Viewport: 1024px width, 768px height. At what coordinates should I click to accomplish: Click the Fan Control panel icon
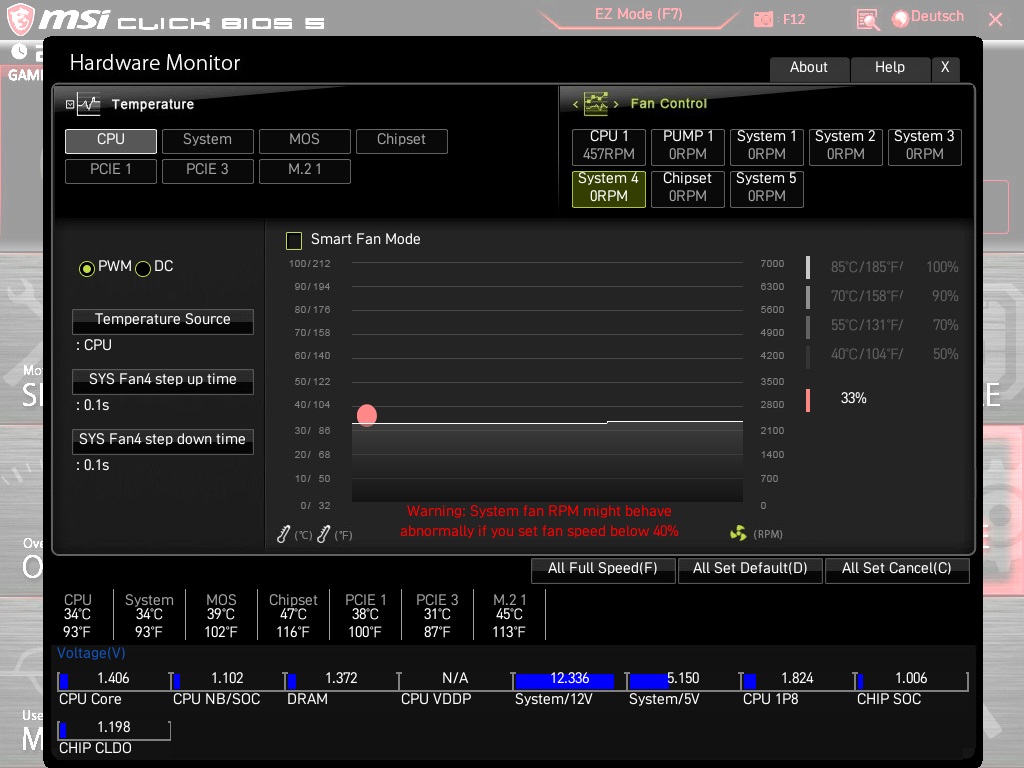point(595,103)
